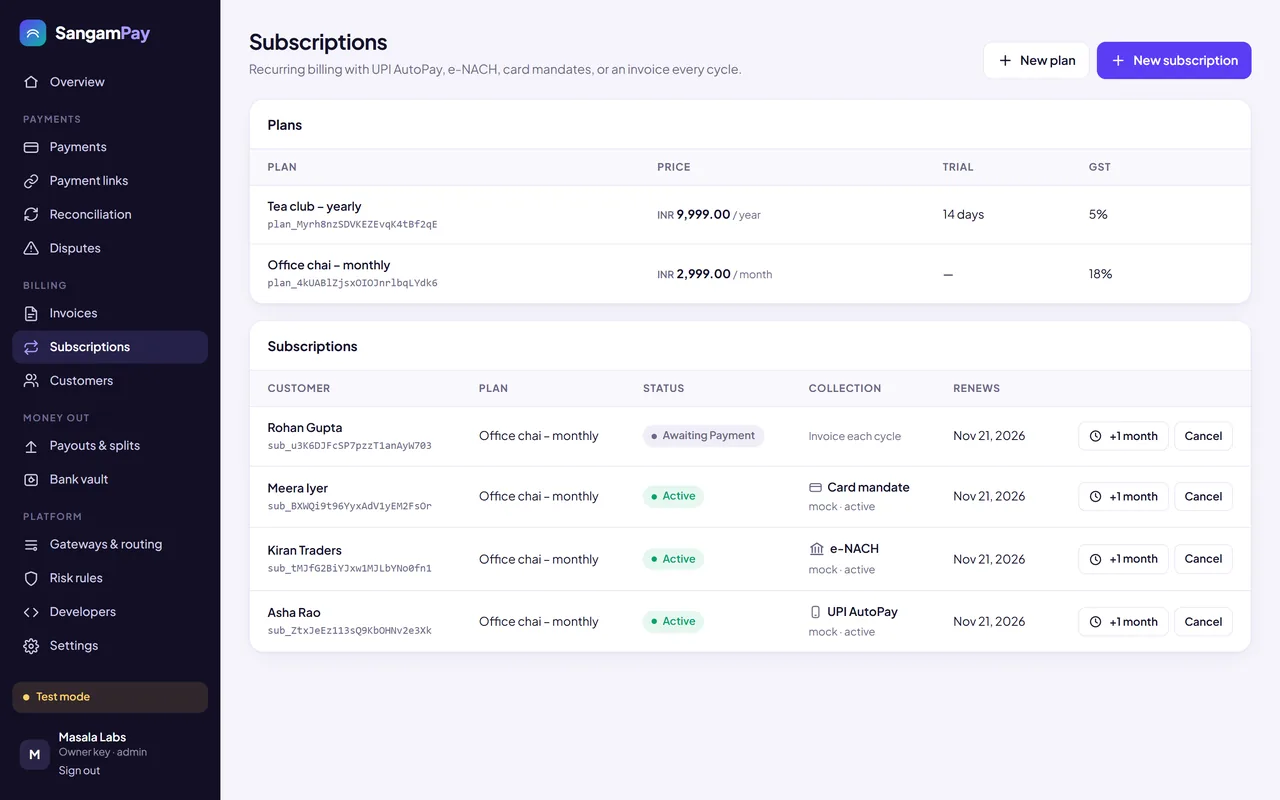Click customer name Rohan Gupta
The image size is (1280, 800).
(305, 428)
